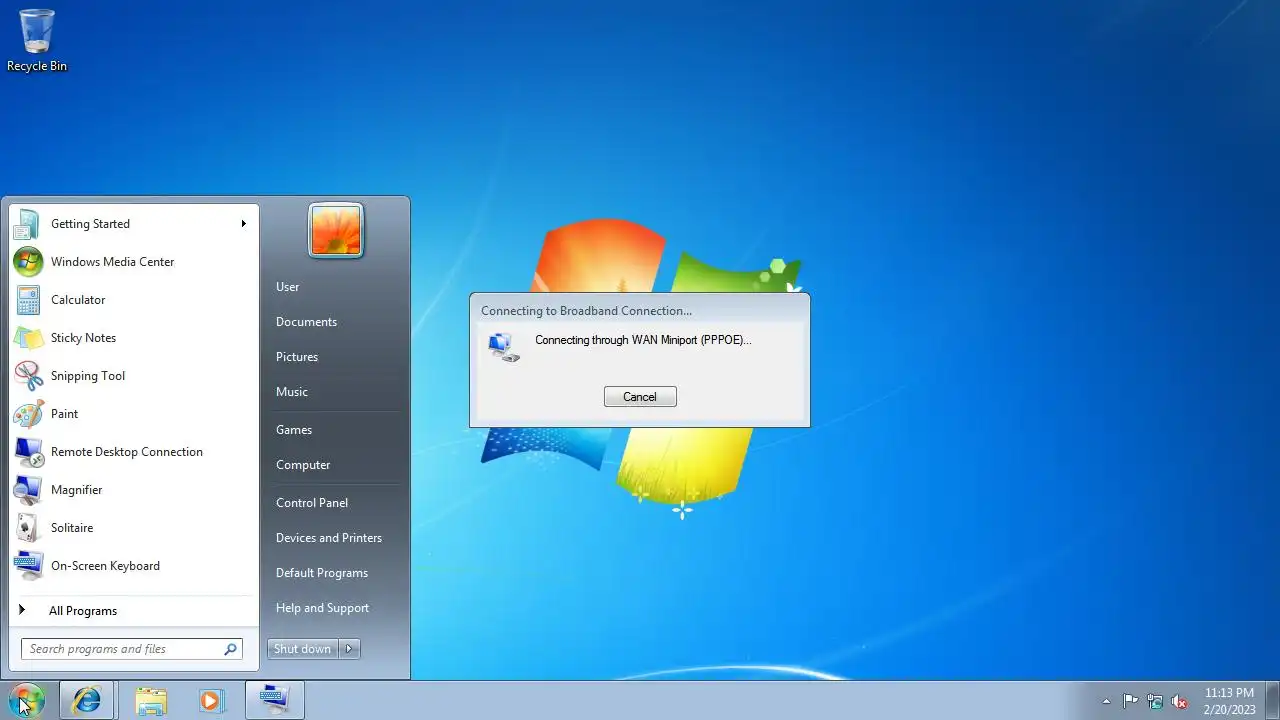Viewport: 1280px width, 720px height.
Task: Show hidden tray icons arrow
Action: click(1106, 701)
